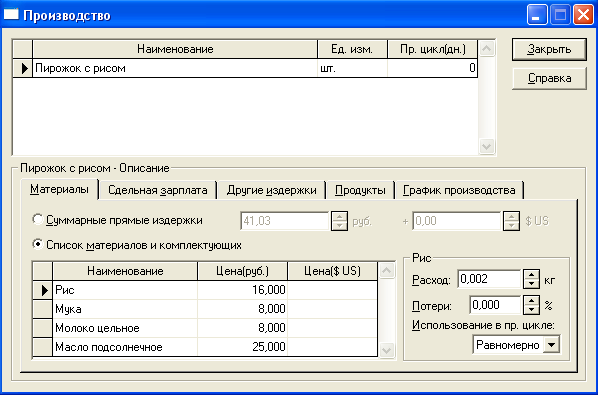Image resolution: width=598 pixels, height=395 pixels.
Task: Click the row selector beside Мука
Action: [43, 309]
